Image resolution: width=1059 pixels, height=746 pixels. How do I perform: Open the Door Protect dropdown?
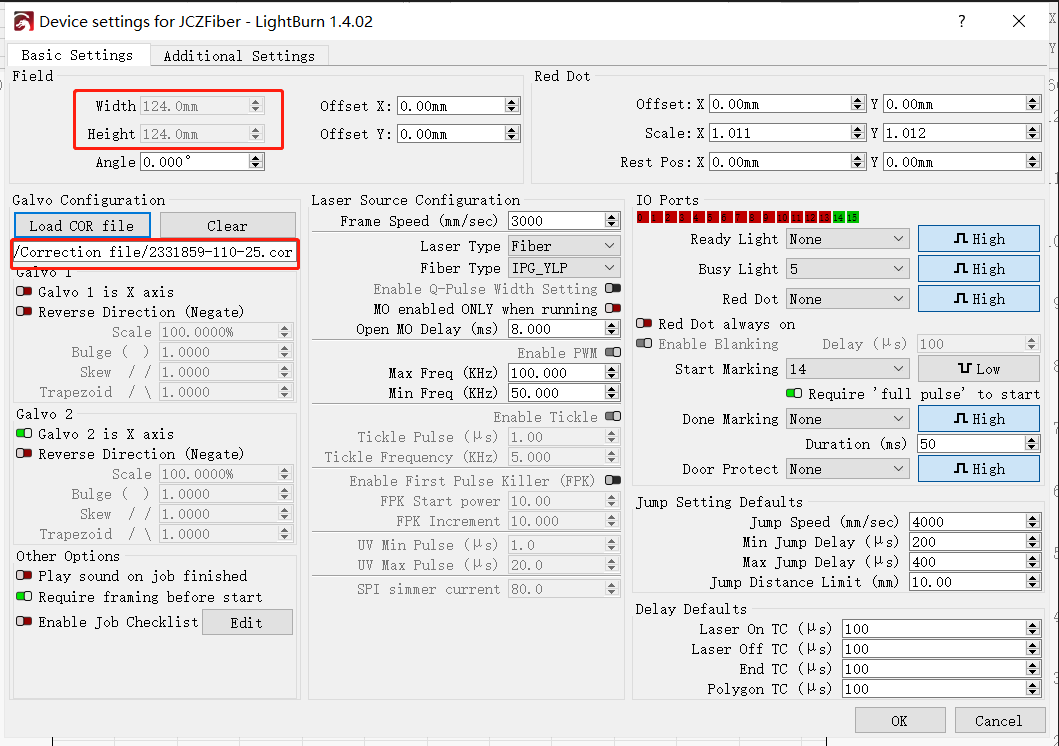click(847, 469)
